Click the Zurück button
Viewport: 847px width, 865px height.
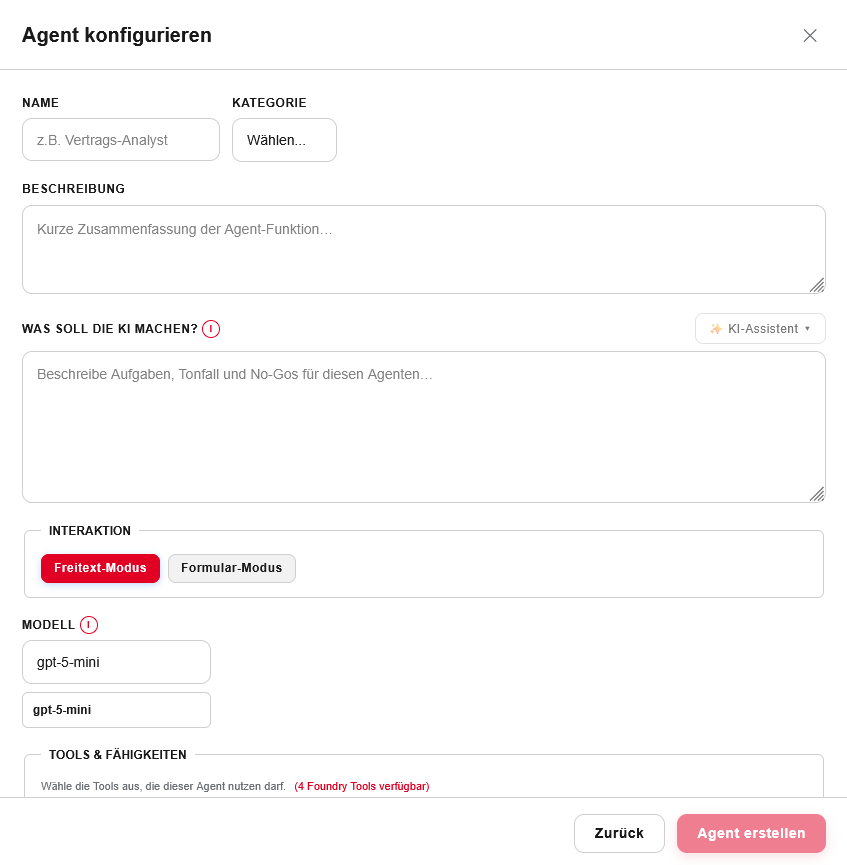point(619,833)
